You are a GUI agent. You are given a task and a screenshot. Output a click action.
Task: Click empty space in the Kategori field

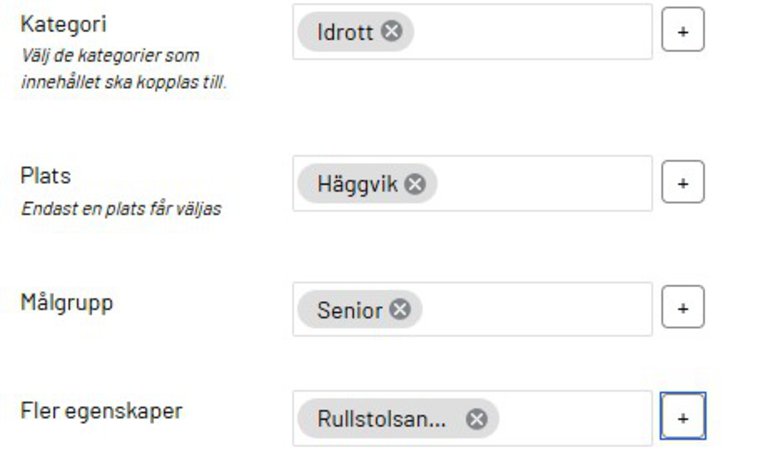point(530,32)
